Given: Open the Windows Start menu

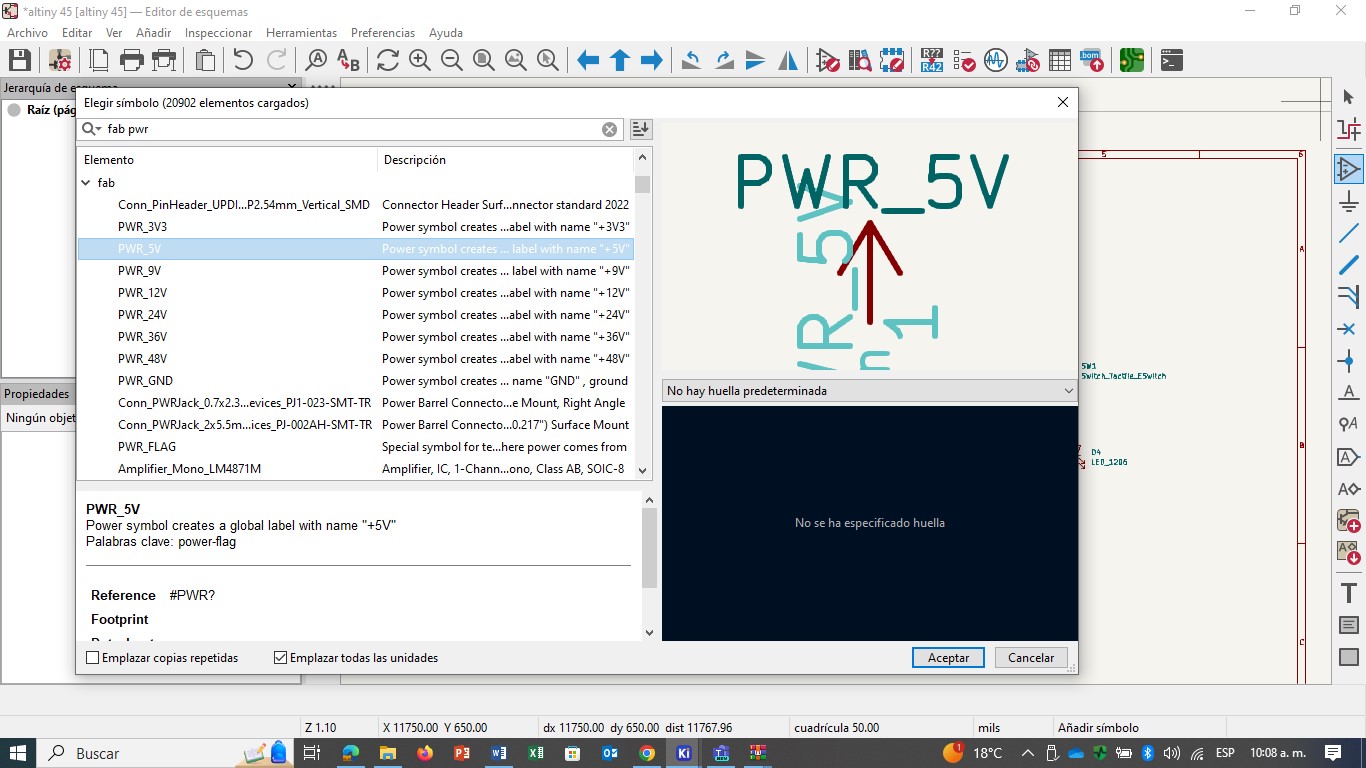Looking at the screenshot, I should [x=18, y=753].
